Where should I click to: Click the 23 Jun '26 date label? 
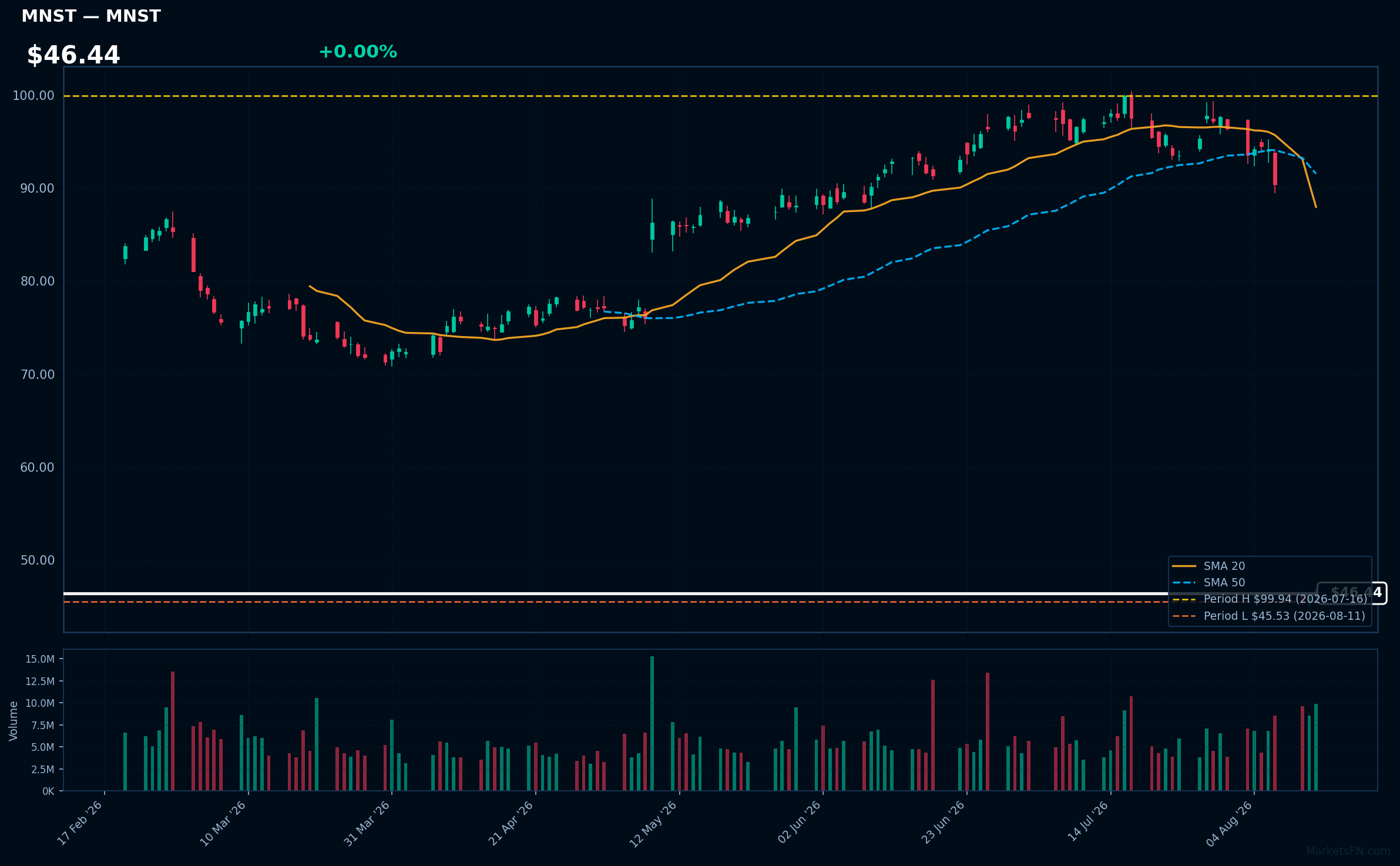[943, 823]
